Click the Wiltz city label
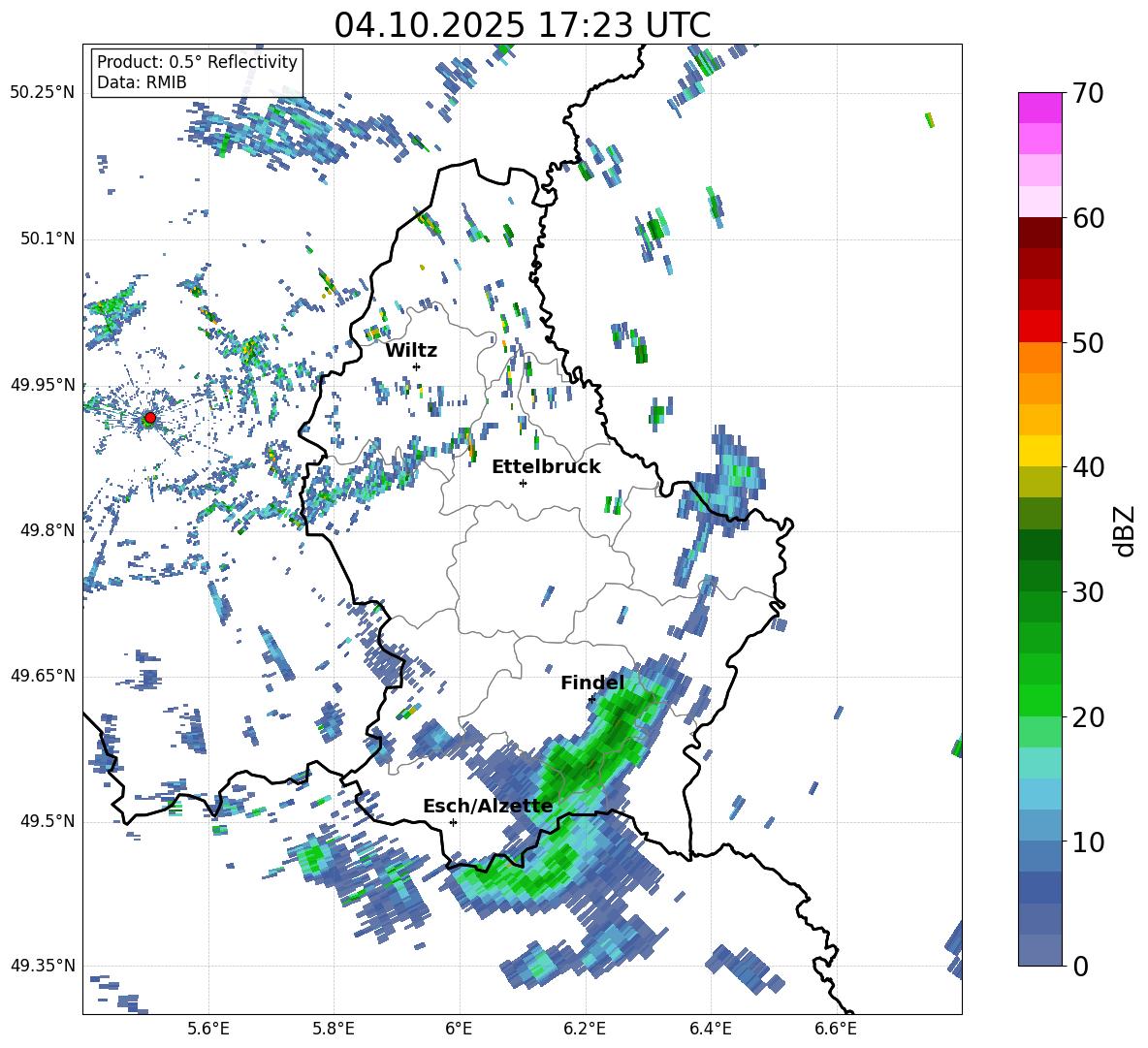This screenshot has height=1048, width=1148. click(411, 351)
